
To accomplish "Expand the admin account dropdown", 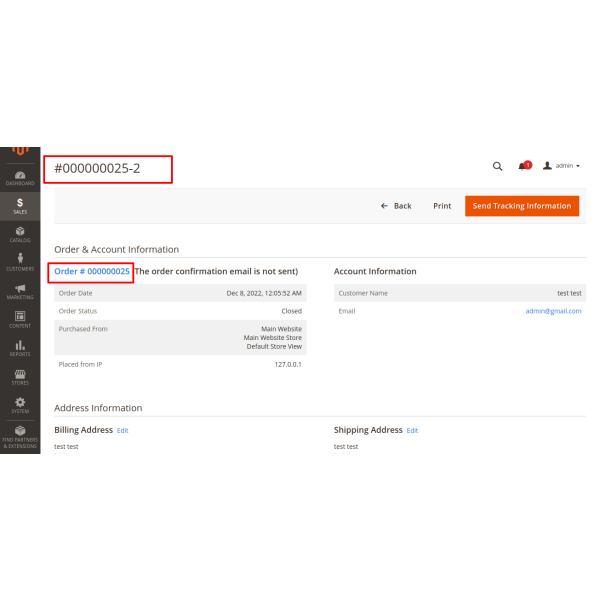I will coord(561,166).
